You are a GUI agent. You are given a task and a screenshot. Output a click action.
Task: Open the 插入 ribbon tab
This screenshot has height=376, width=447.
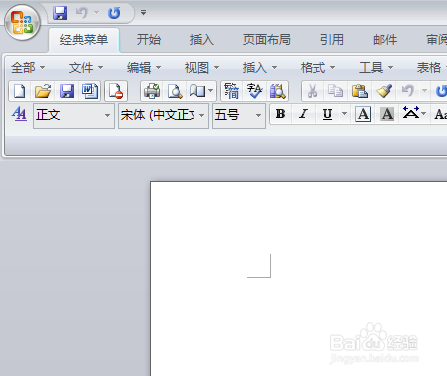point(202,40)
